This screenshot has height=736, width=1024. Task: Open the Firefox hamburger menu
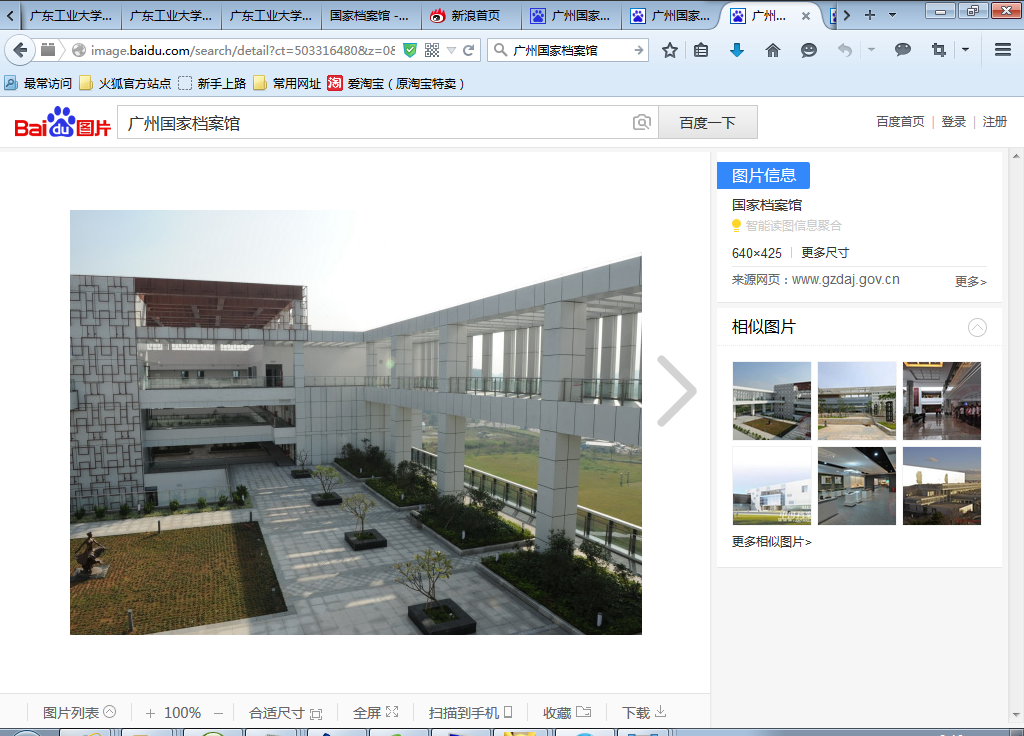coord(1003,50)
